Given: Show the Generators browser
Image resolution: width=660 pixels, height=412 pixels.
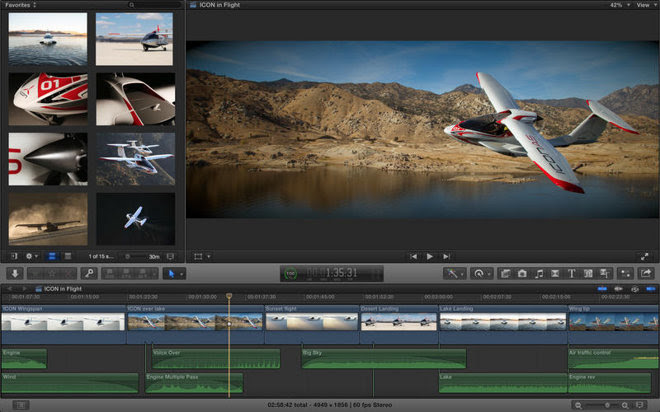Looking at the screenshot, I should 588,274.
